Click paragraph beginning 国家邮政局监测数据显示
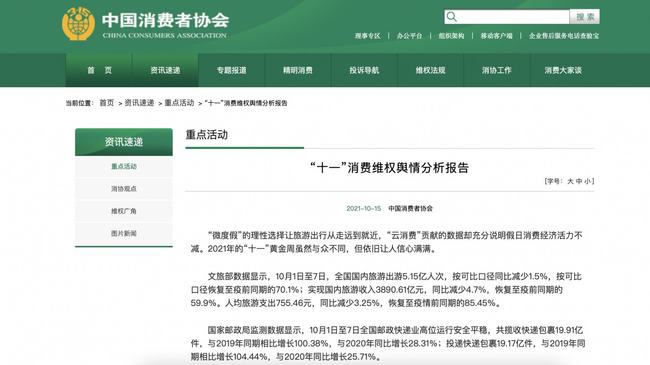 388,343
